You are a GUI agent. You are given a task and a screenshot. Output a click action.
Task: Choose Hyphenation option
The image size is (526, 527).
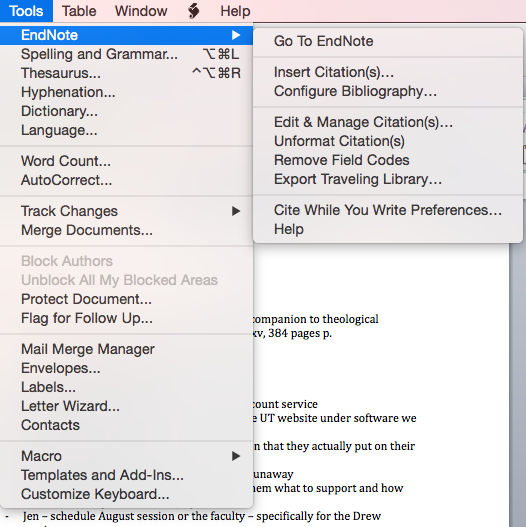click(126, 92)
